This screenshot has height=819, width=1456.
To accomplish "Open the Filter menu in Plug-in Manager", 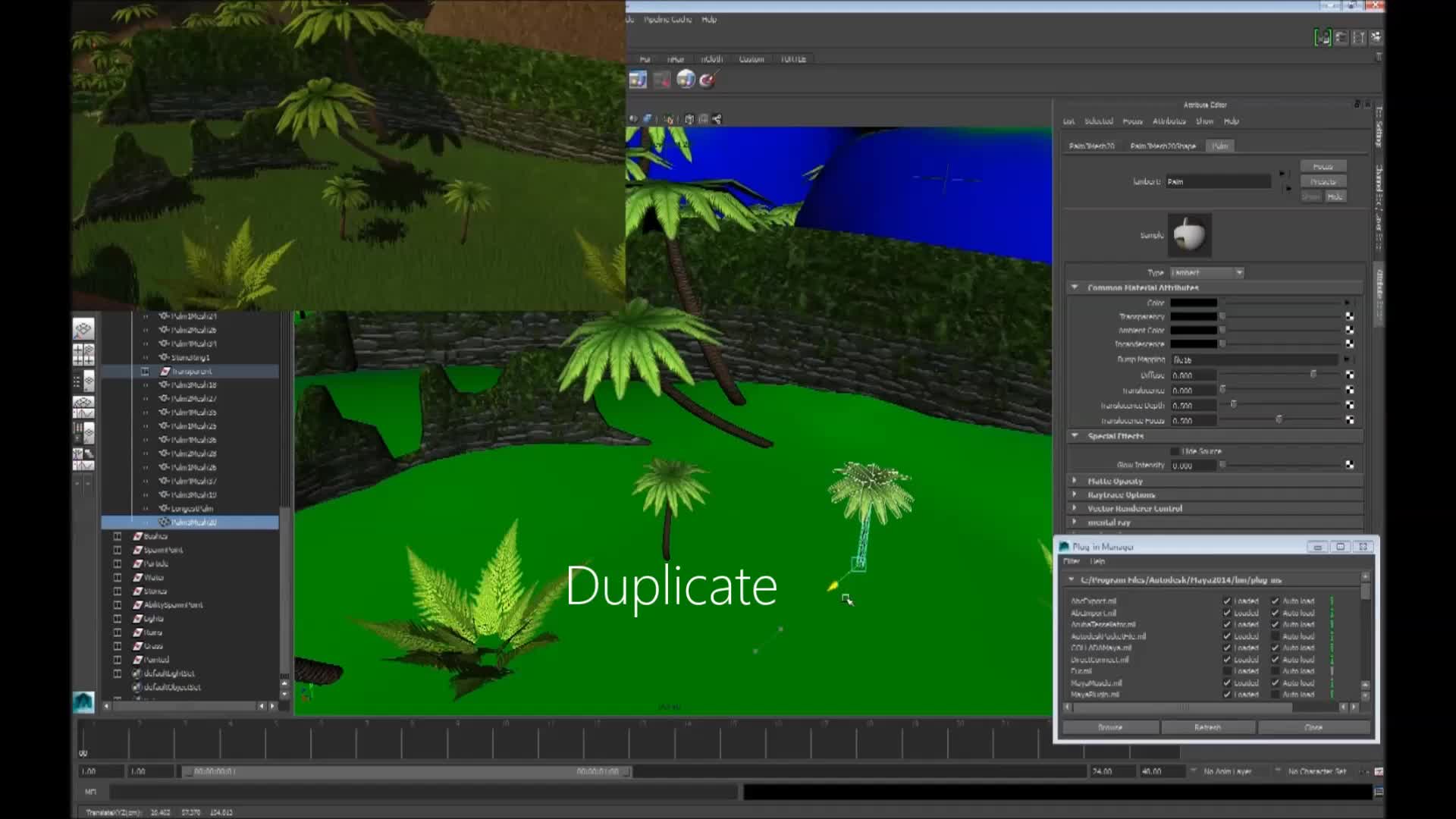I will point(1070,561).
